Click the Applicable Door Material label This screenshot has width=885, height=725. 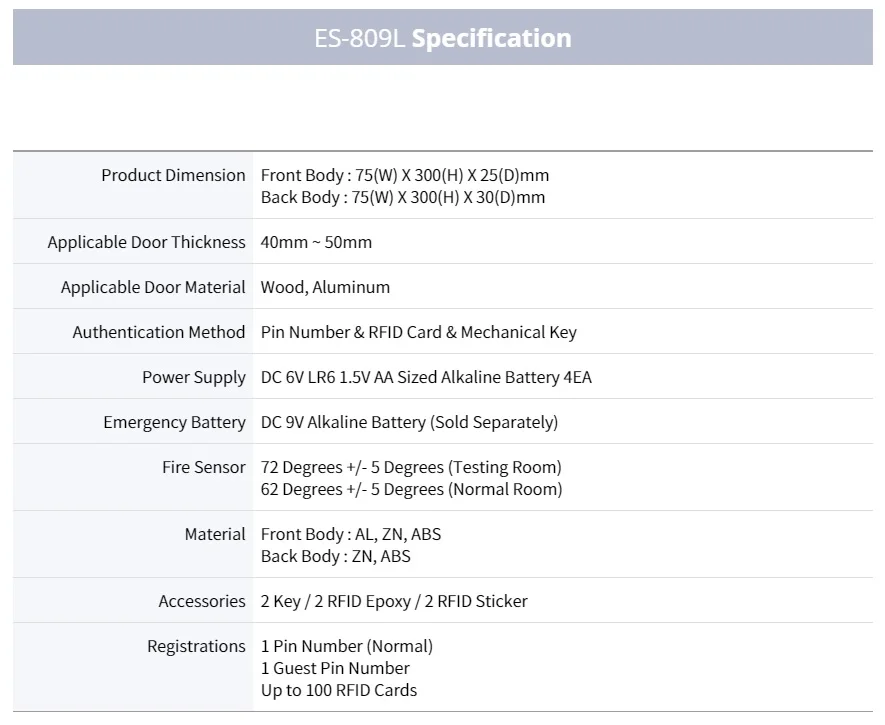pos(153,287)
